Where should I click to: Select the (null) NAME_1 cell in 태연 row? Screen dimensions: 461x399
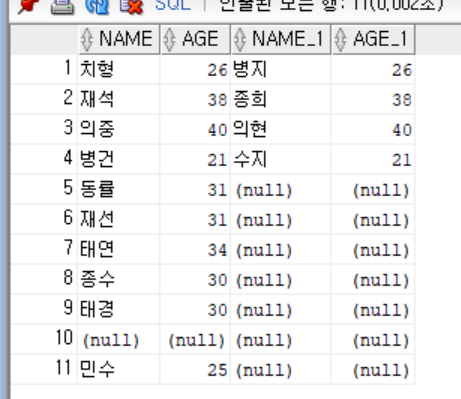pos(281,249)
